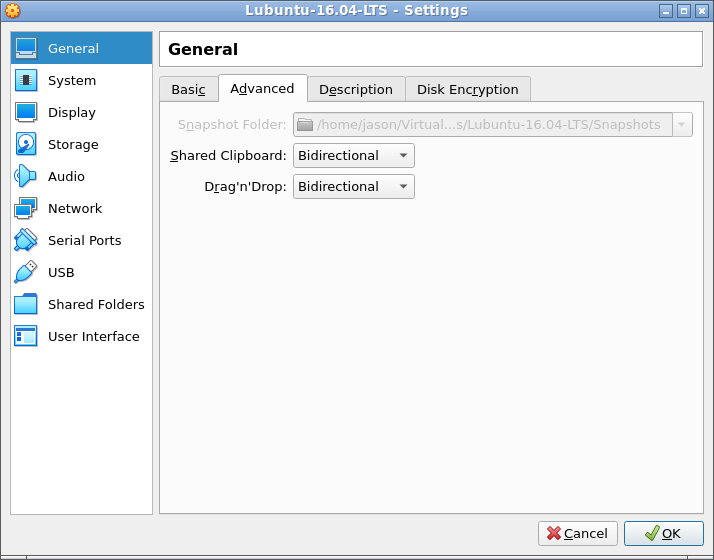The width and height of the screenshot is (714, 560).
Task: Select the Serial Ports label in sidebar
Action: pos(85,240)
